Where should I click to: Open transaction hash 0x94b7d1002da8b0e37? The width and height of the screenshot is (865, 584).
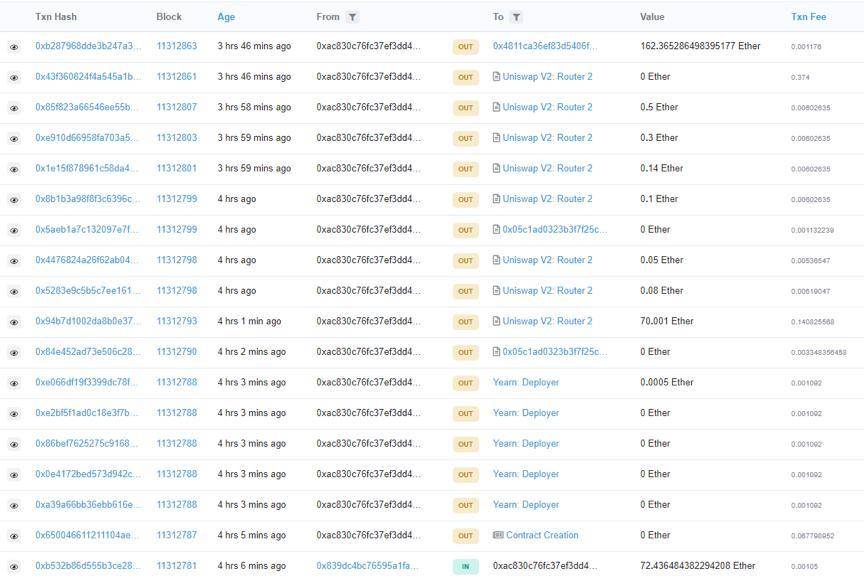88,321
